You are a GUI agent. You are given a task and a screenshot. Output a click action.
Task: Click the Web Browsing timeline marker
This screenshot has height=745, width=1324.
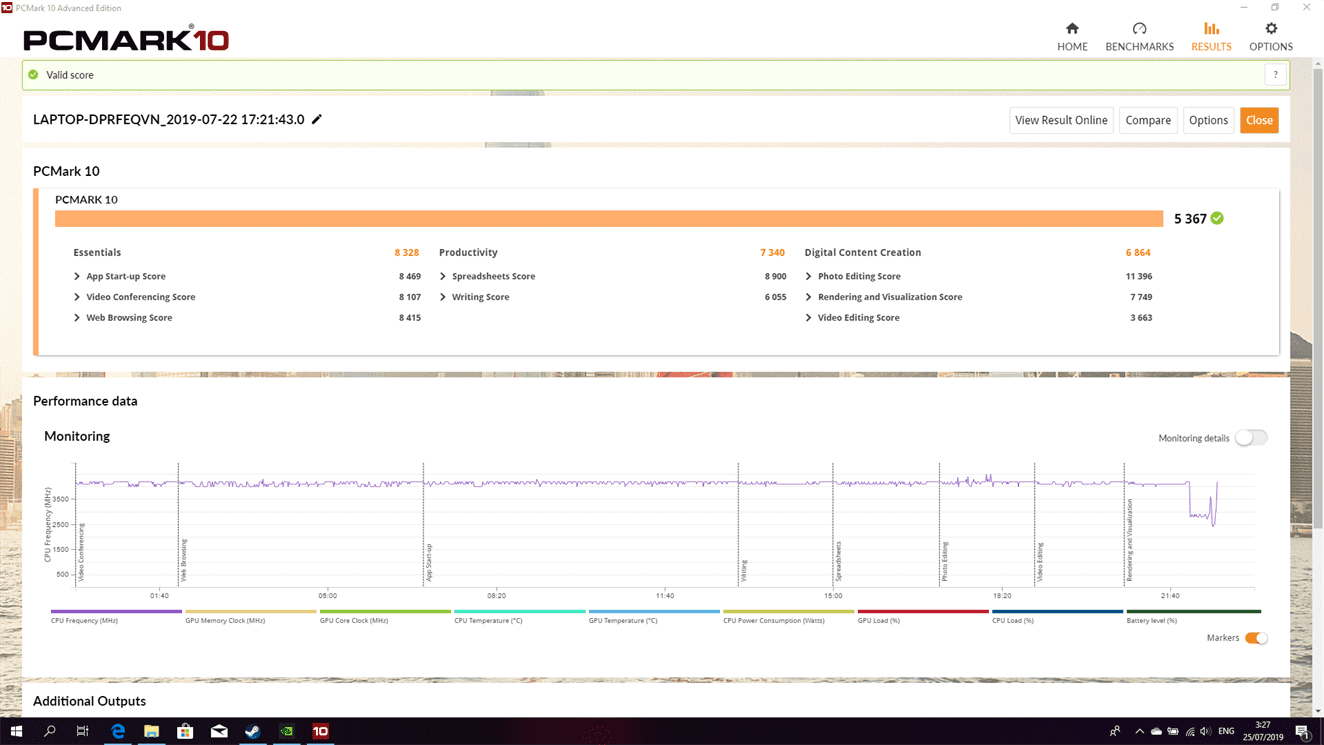[x=184, y=560]
